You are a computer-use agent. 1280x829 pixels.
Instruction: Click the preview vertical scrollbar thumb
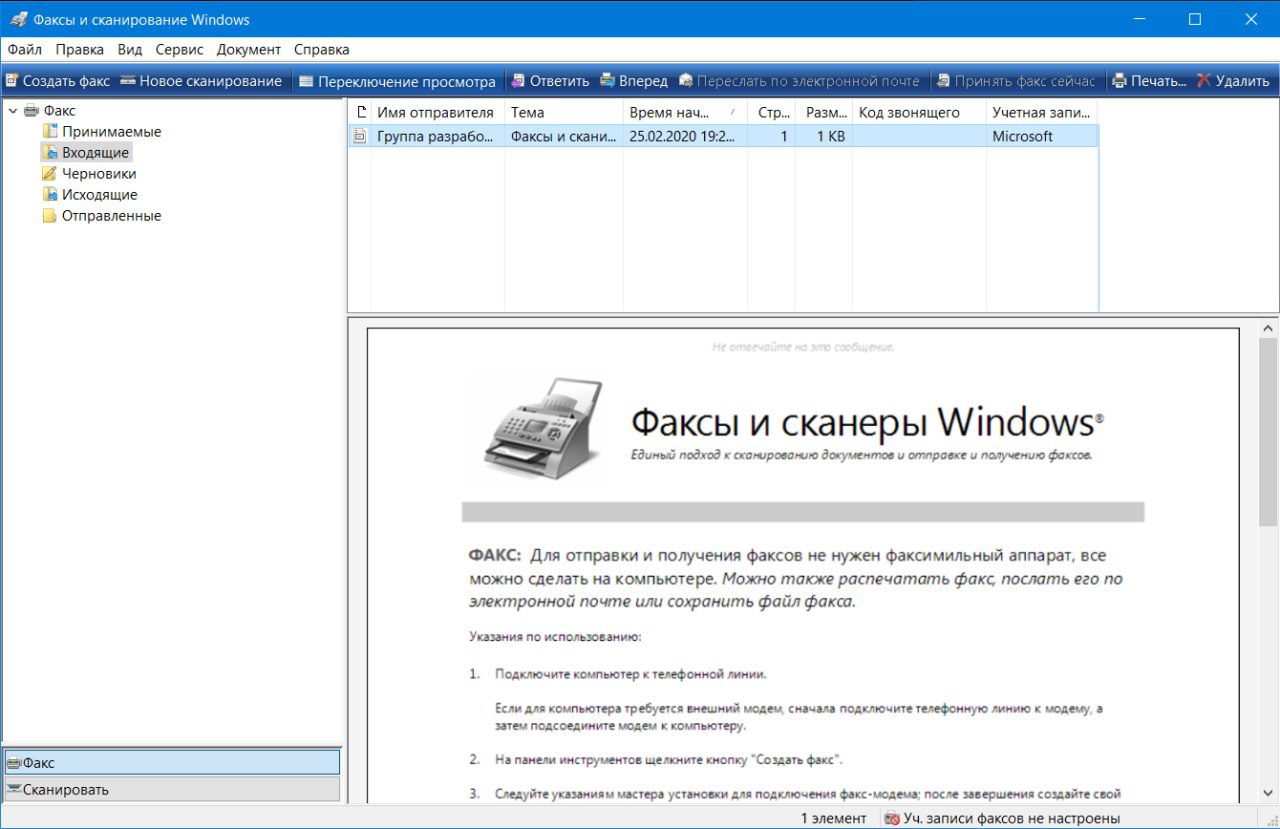[1268, 432]
